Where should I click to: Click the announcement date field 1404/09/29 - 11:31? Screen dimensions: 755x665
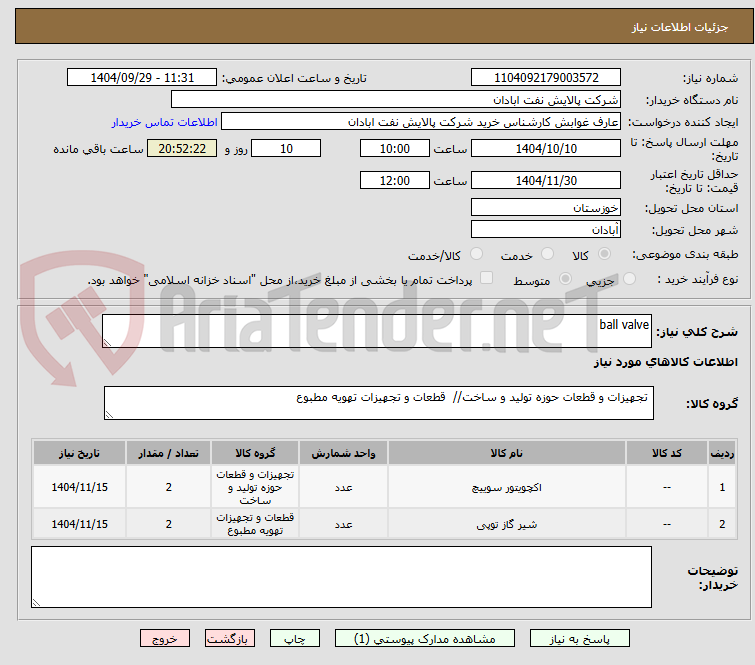pos(142,78)
